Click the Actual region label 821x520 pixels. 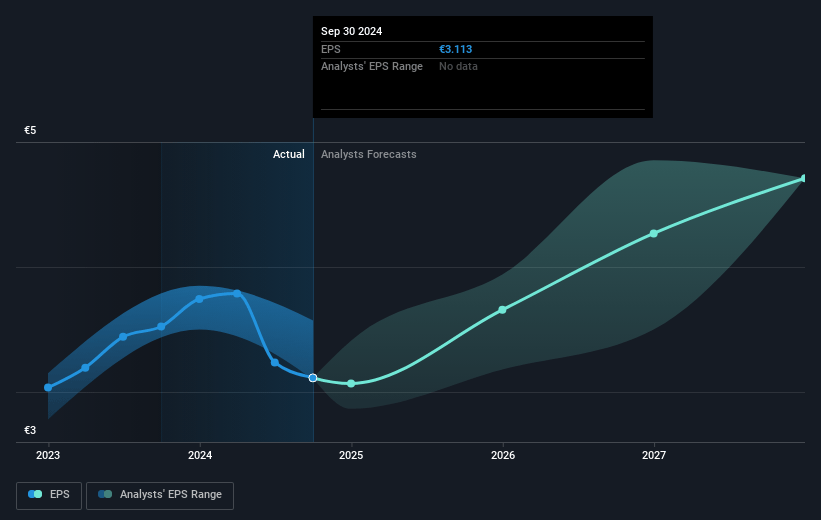click(289, 154)
